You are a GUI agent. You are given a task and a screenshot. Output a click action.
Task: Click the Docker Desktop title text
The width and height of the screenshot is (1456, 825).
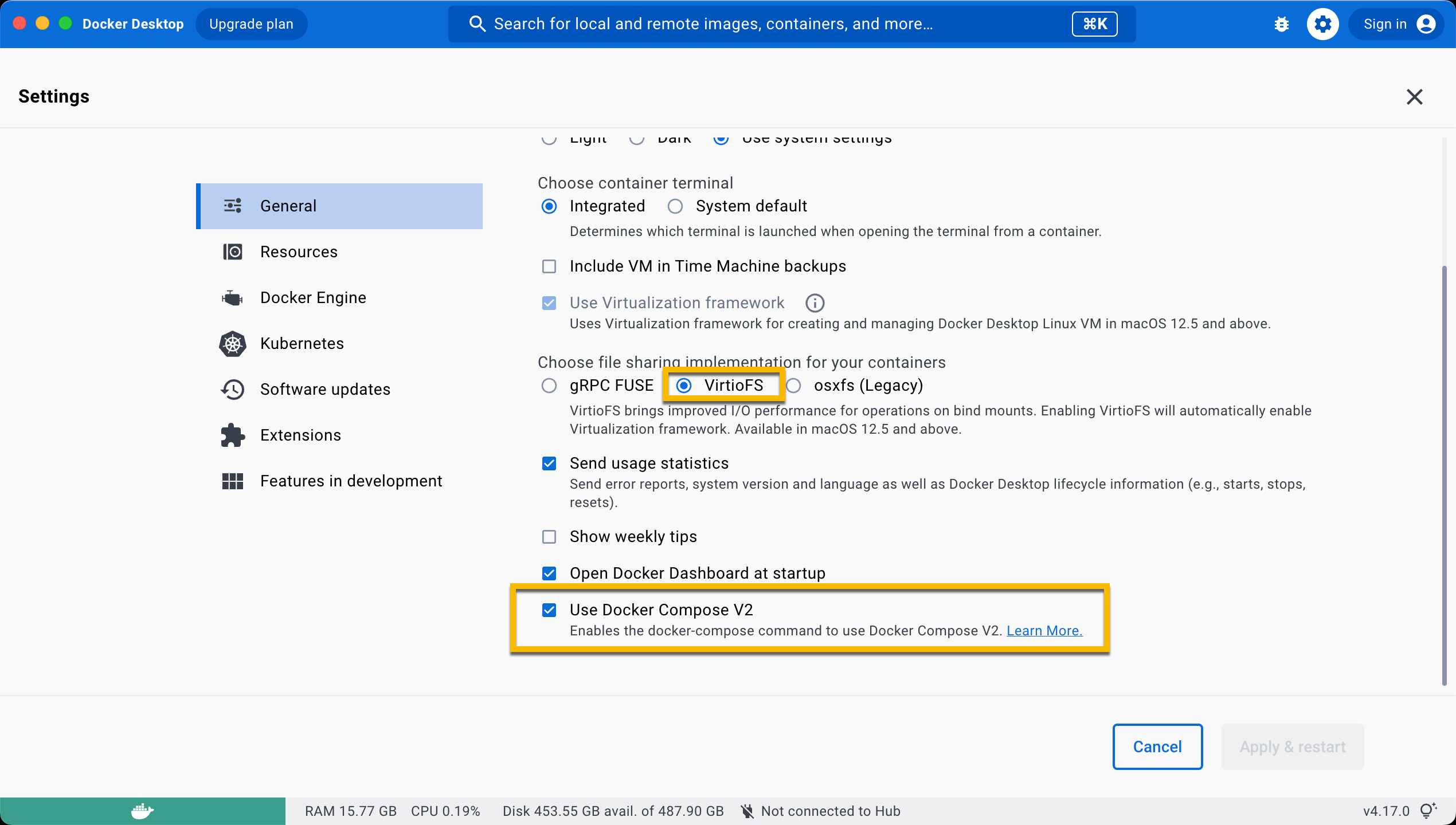click(x=133, y=24)
